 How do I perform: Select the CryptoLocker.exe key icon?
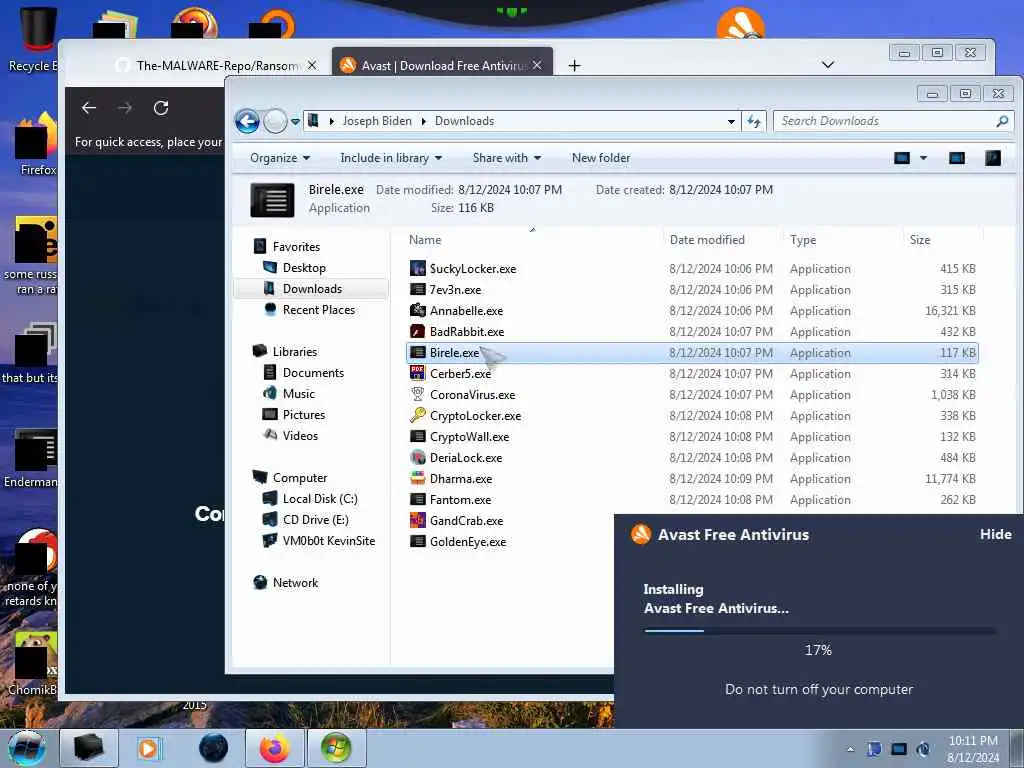pos(417,415)
